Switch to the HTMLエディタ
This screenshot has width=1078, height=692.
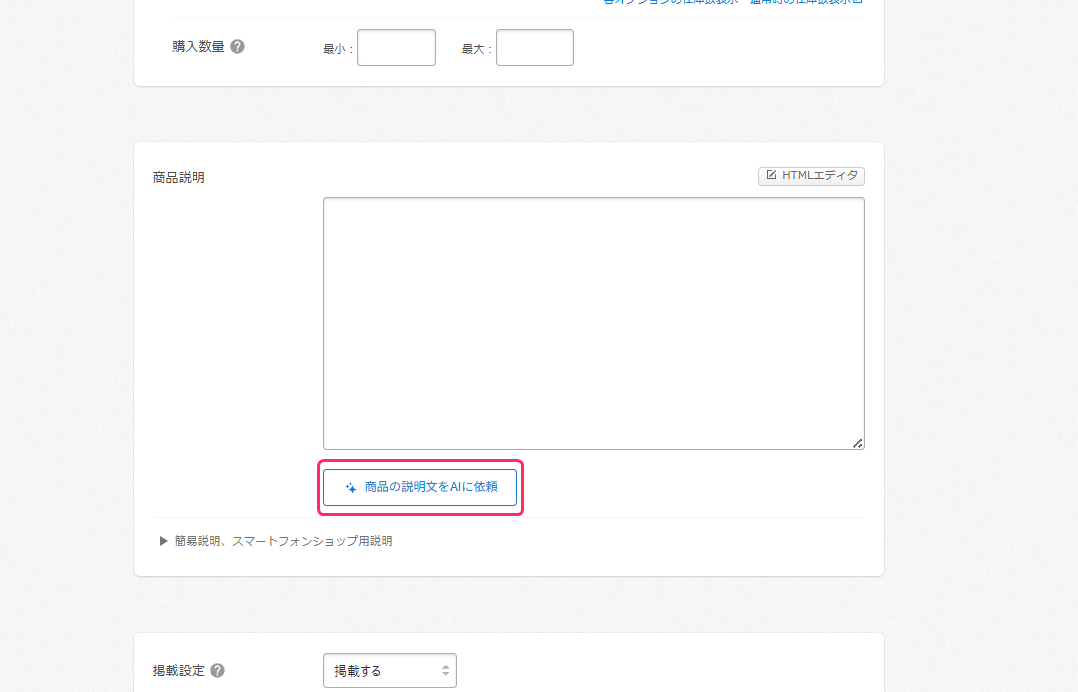(x=811, y=176)
